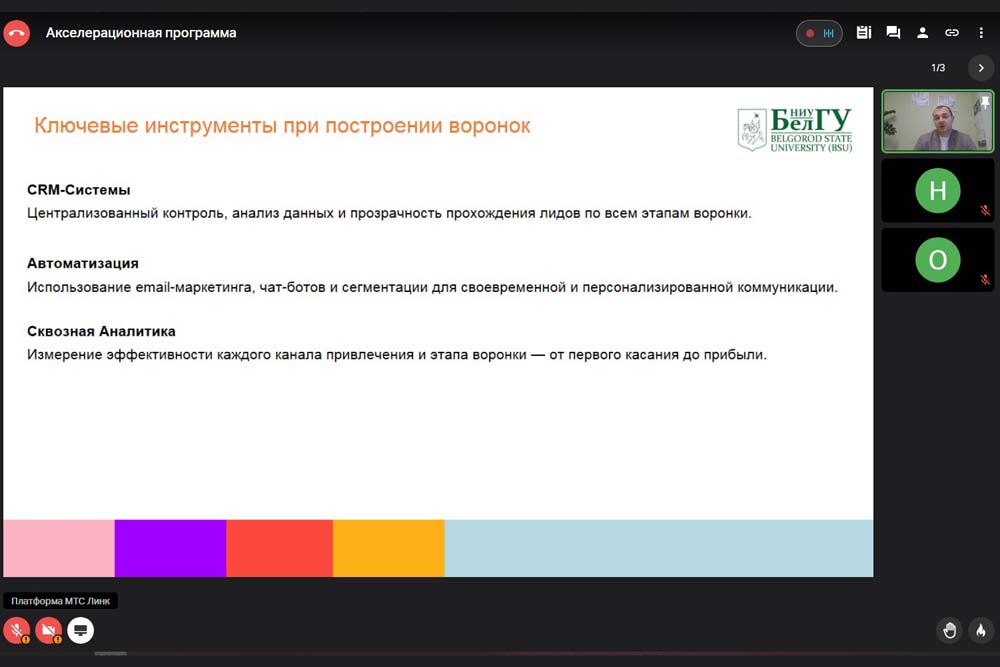
Task: Start screen sharing with monitor icon
Action: coord(81,630)
